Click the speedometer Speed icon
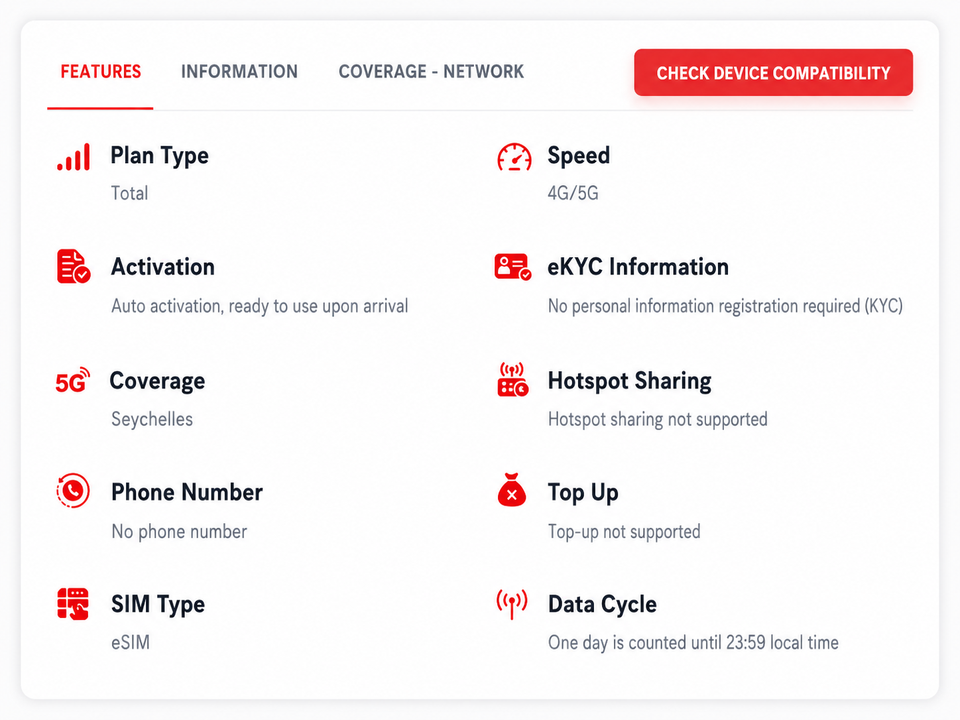This screenshot has width=960, height=720. coord(514,157)
